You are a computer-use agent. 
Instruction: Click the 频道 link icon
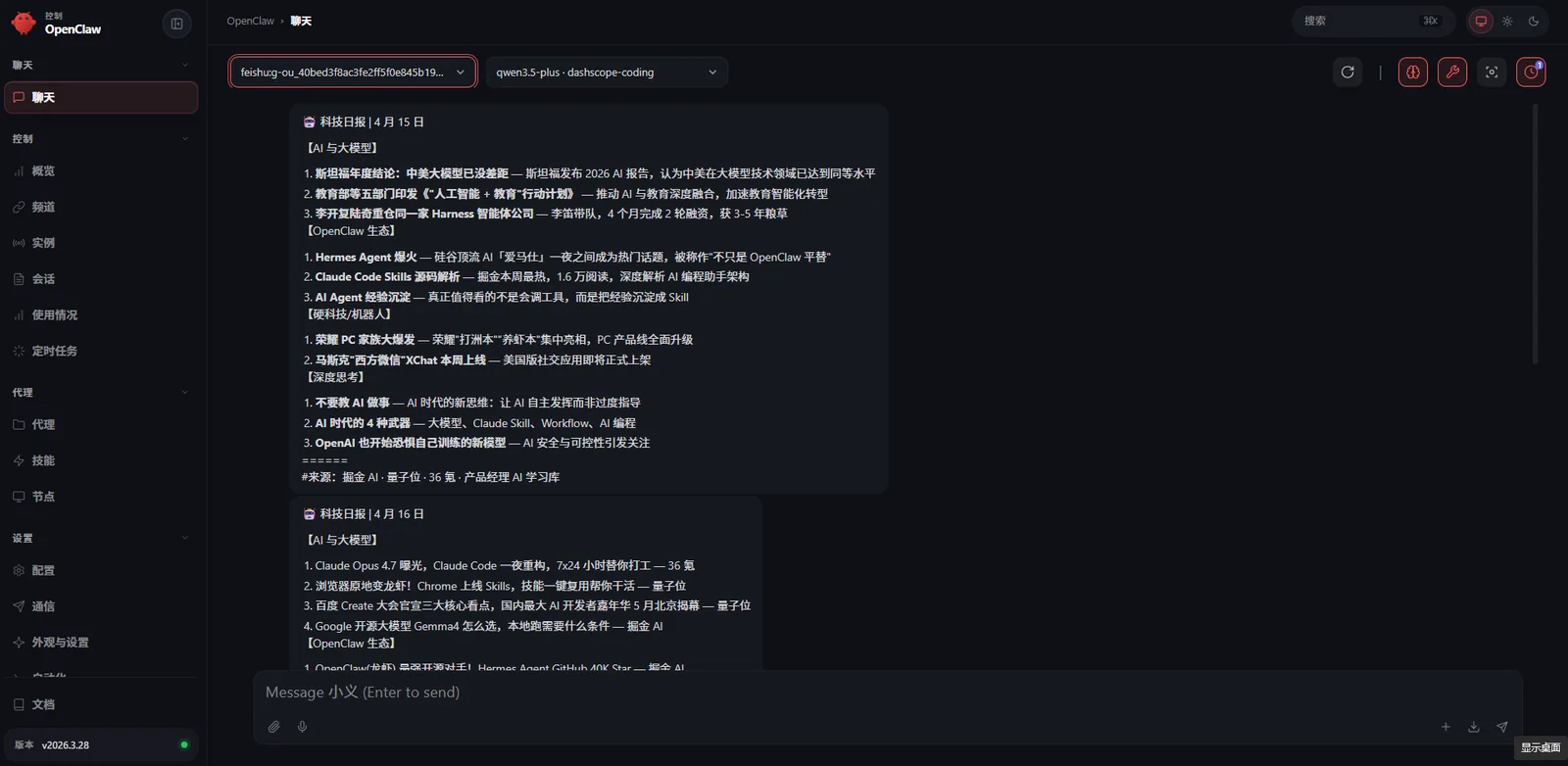tap(19, 208)
